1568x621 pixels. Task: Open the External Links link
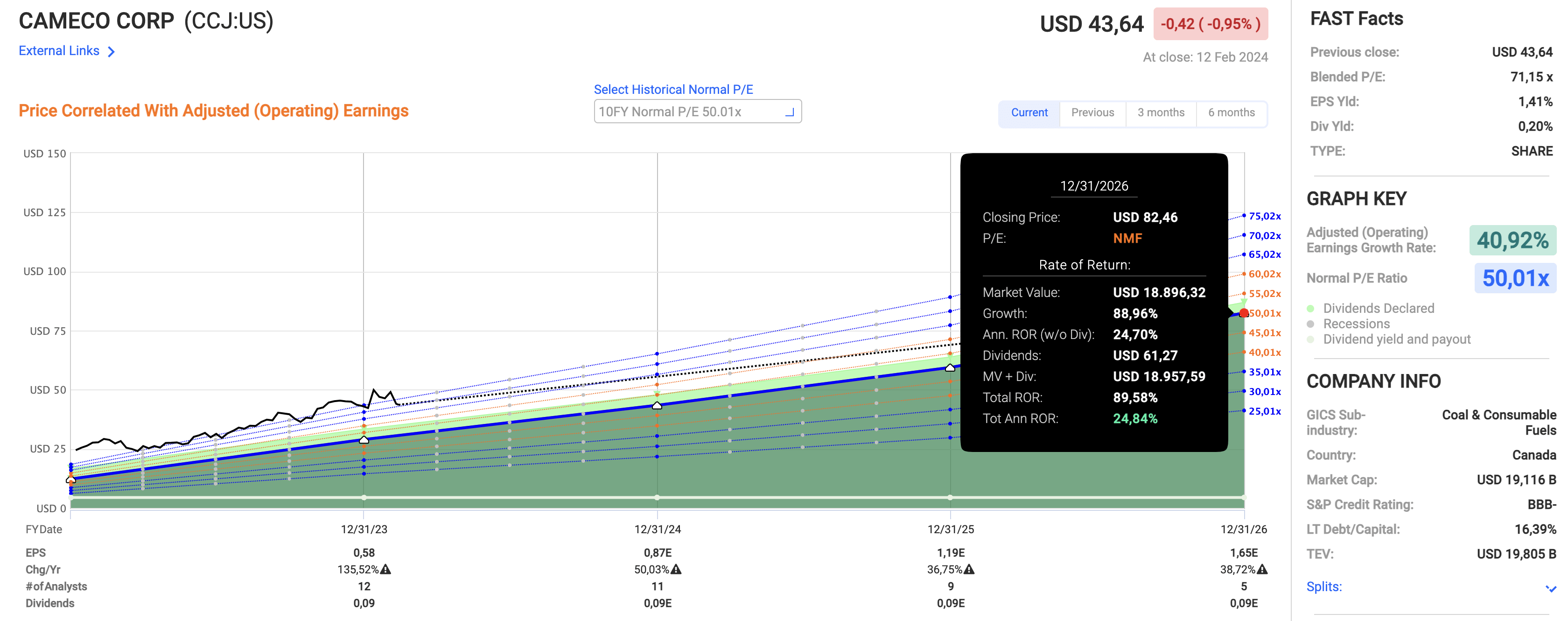tap(66, 51)
